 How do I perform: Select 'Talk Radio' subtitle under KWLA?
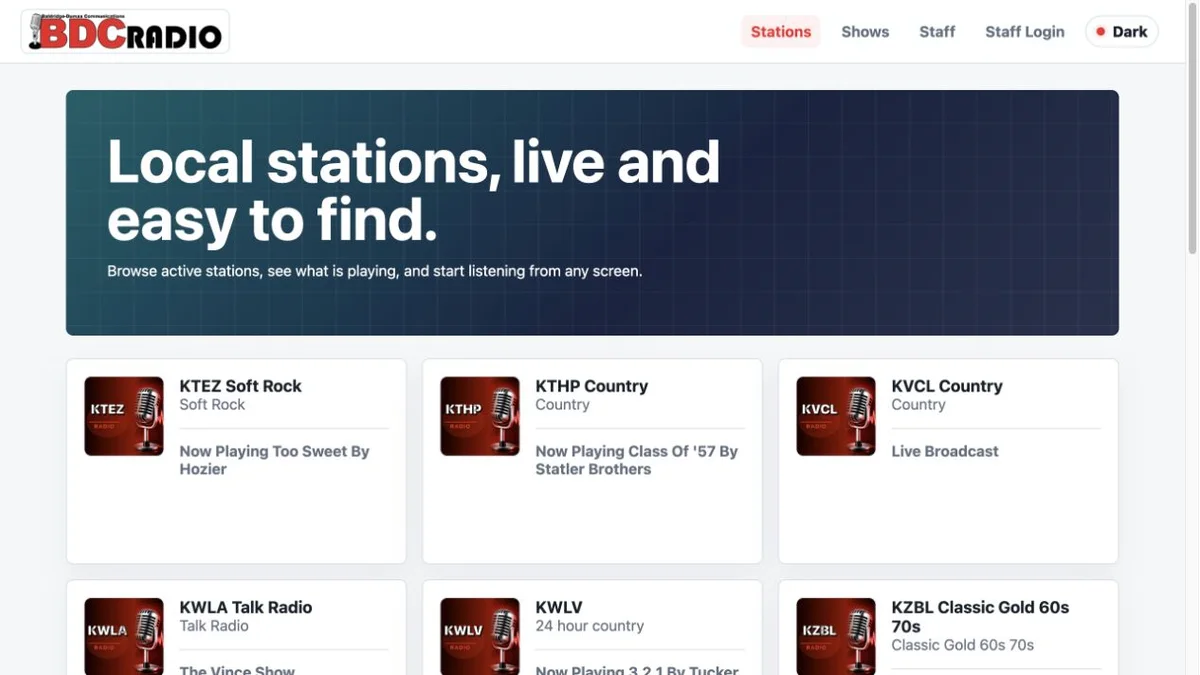tap(214, 626)
